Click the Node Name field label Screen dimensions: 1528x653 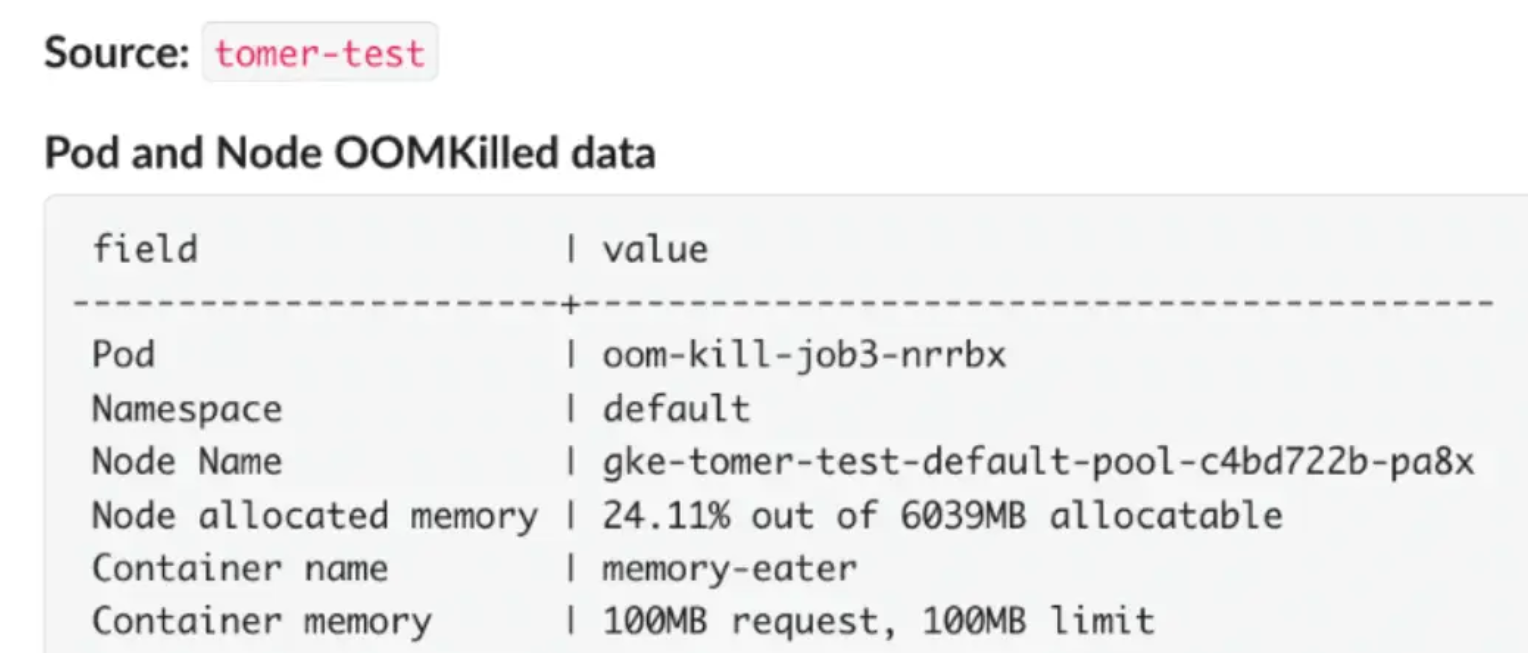[187, 462]
